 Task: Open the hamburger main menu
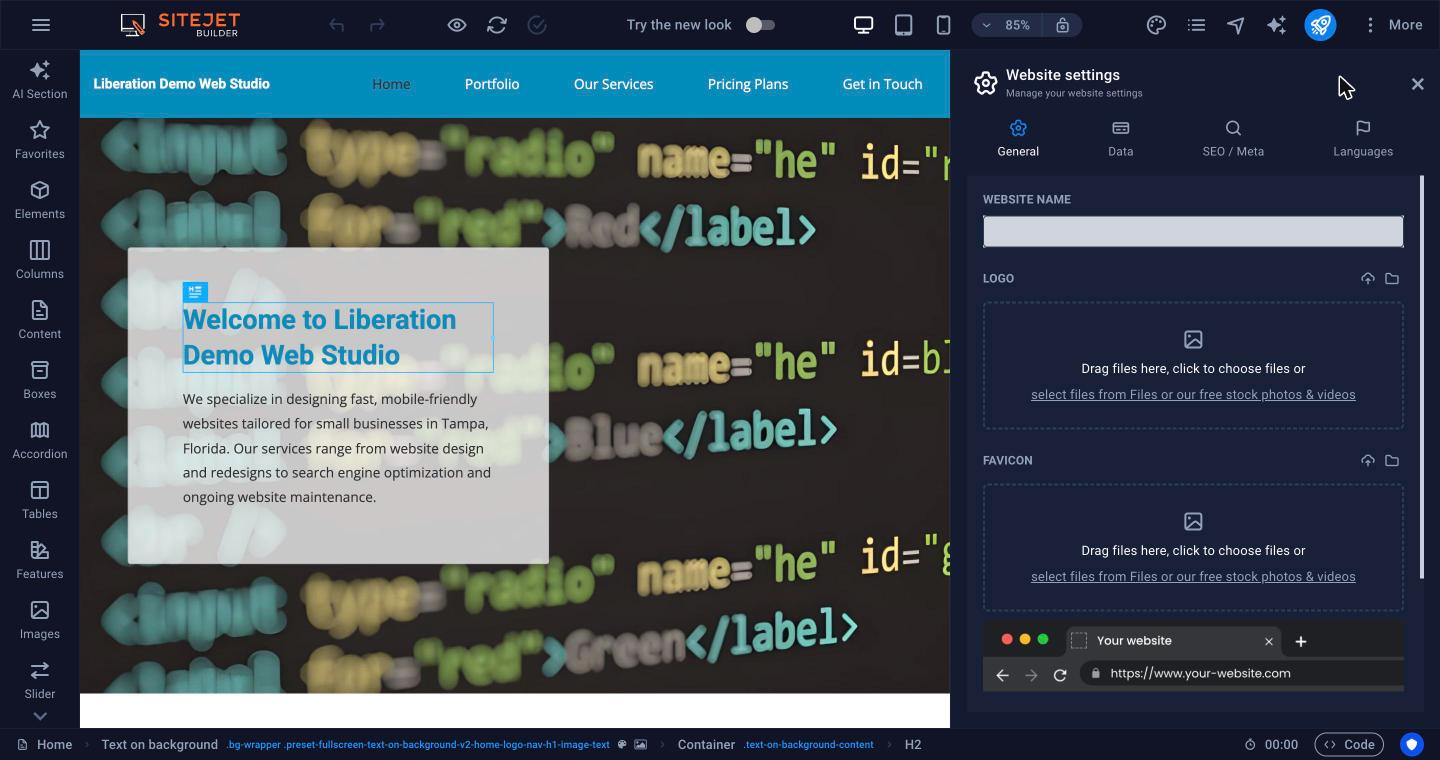(41, 25)
